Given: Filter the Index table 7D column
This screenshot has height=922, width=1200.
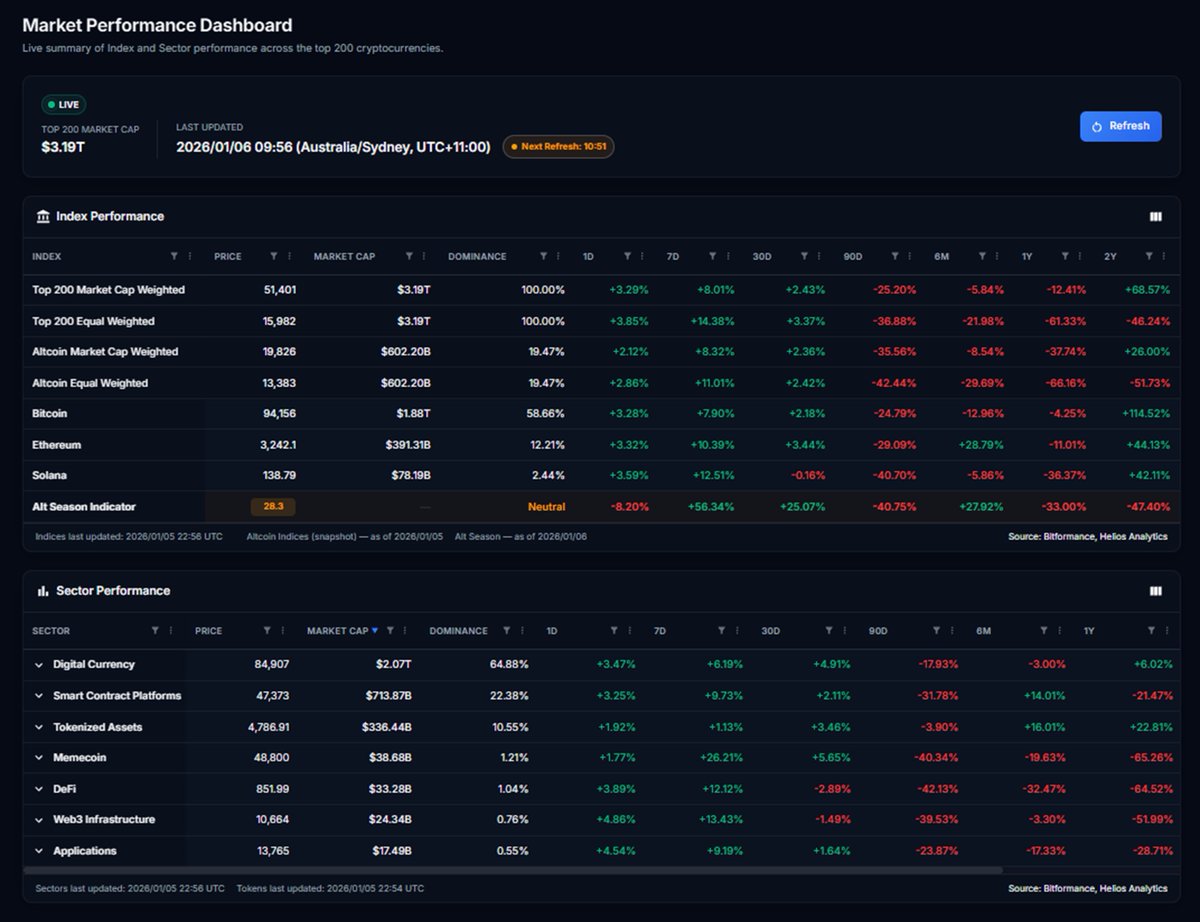Looking at the screenshot, I should coord(712,257).
